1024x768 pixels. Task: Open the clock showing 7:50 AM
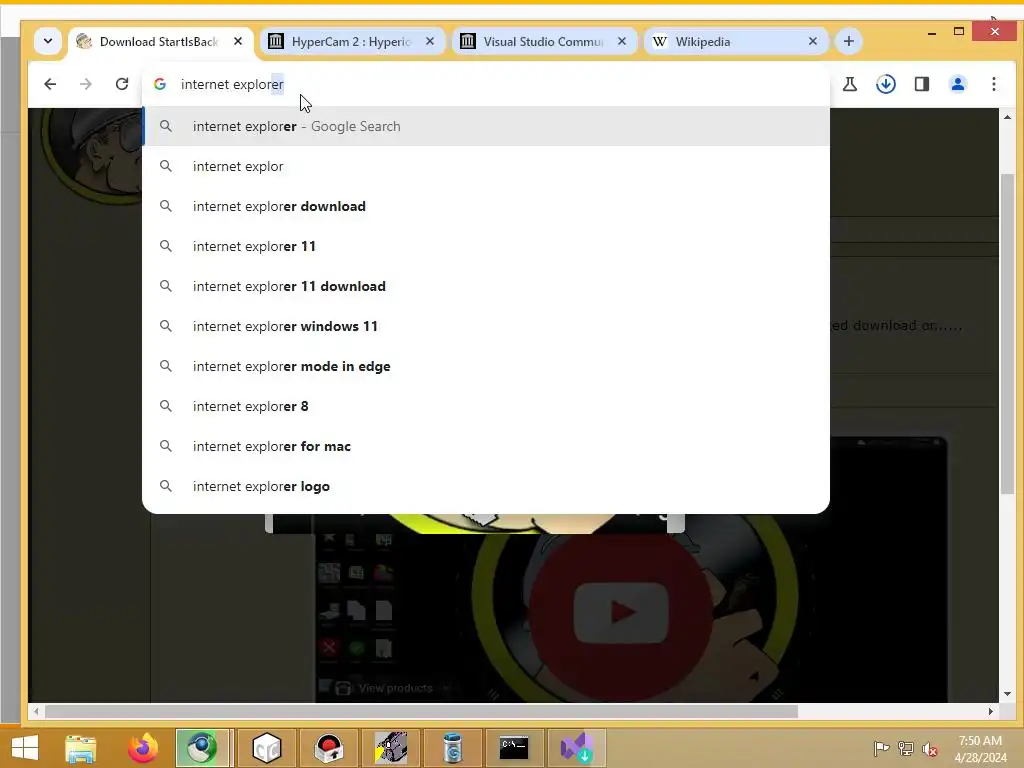click(980, 749)
